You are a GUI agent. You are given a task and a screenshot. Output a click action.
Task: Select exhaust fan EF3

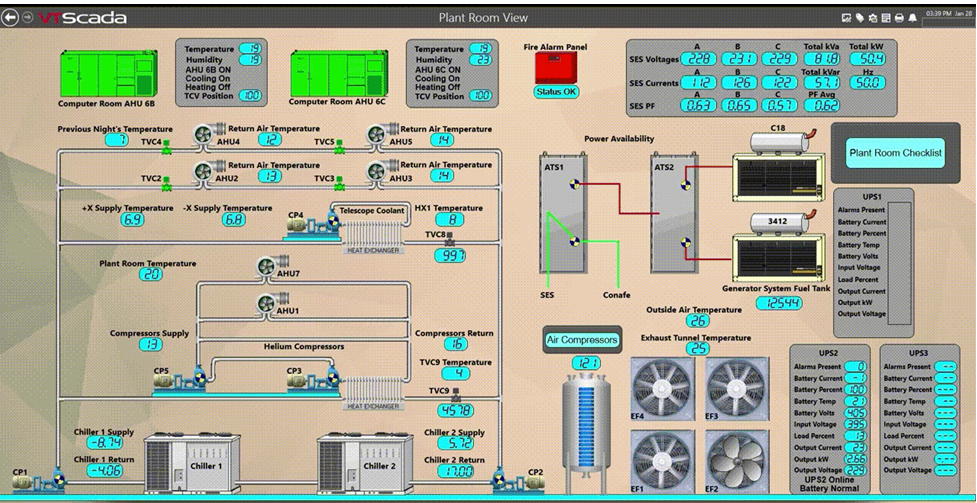tap(738, 388)
